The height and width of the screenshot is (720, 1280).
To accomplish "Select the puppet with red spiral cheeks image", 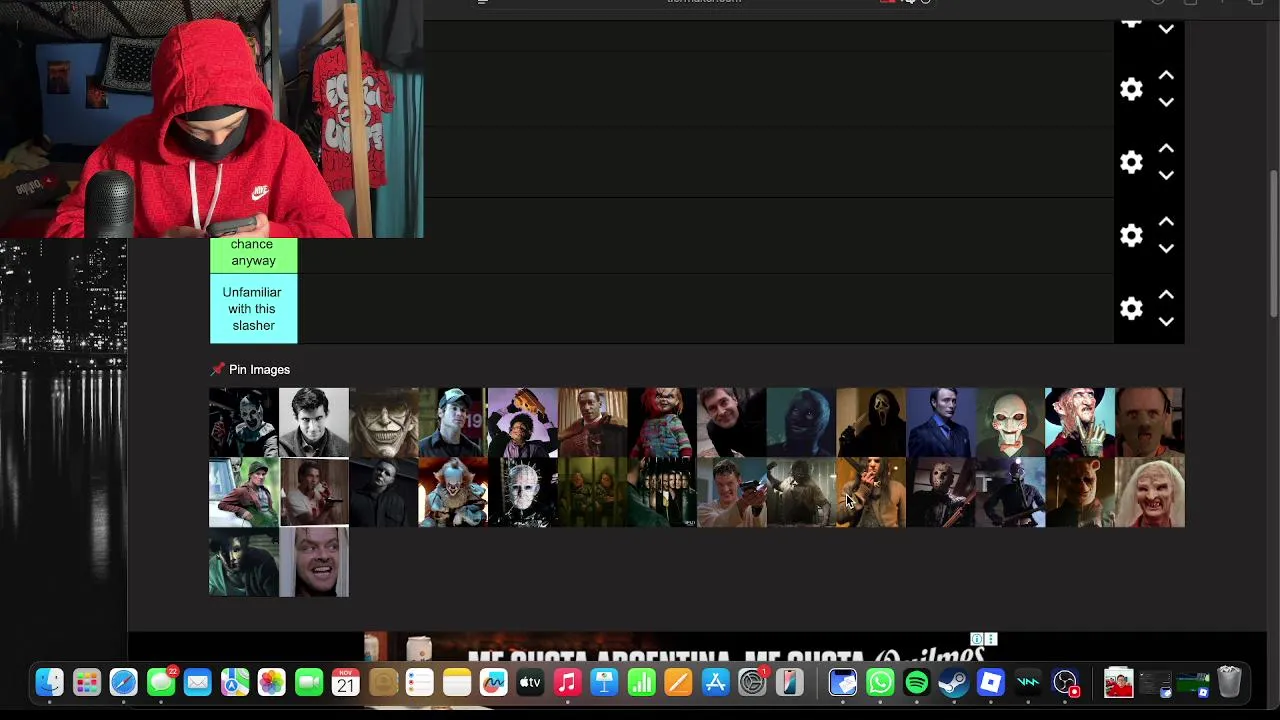I will [x=1009, y=423].
